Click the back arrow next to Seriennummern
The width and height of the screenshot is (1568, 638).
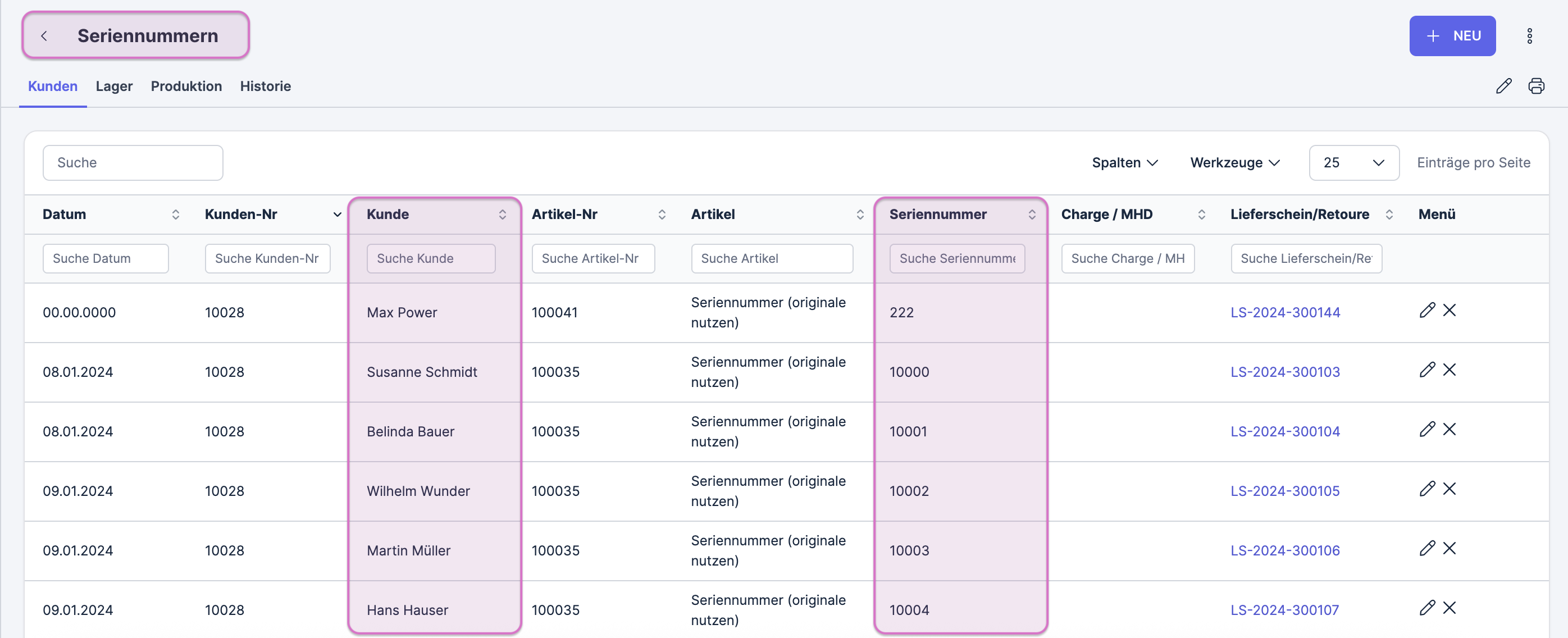(44, 36)
